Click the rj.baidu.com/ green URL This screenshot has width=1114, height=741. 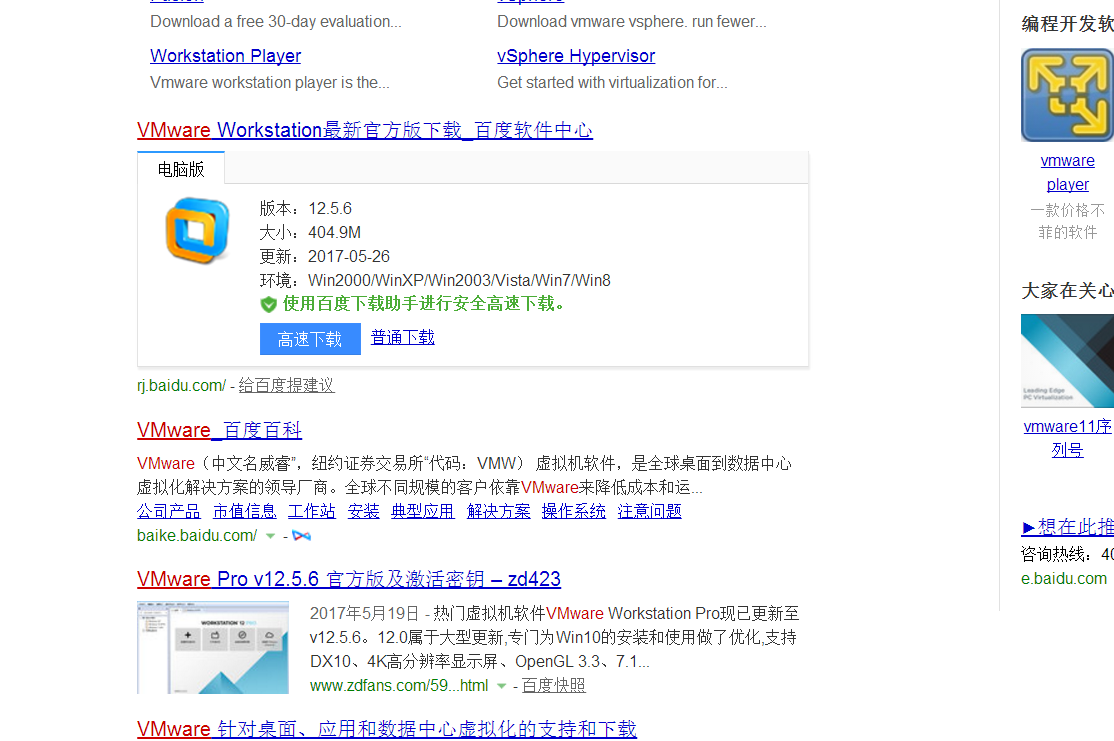point(181,385)
